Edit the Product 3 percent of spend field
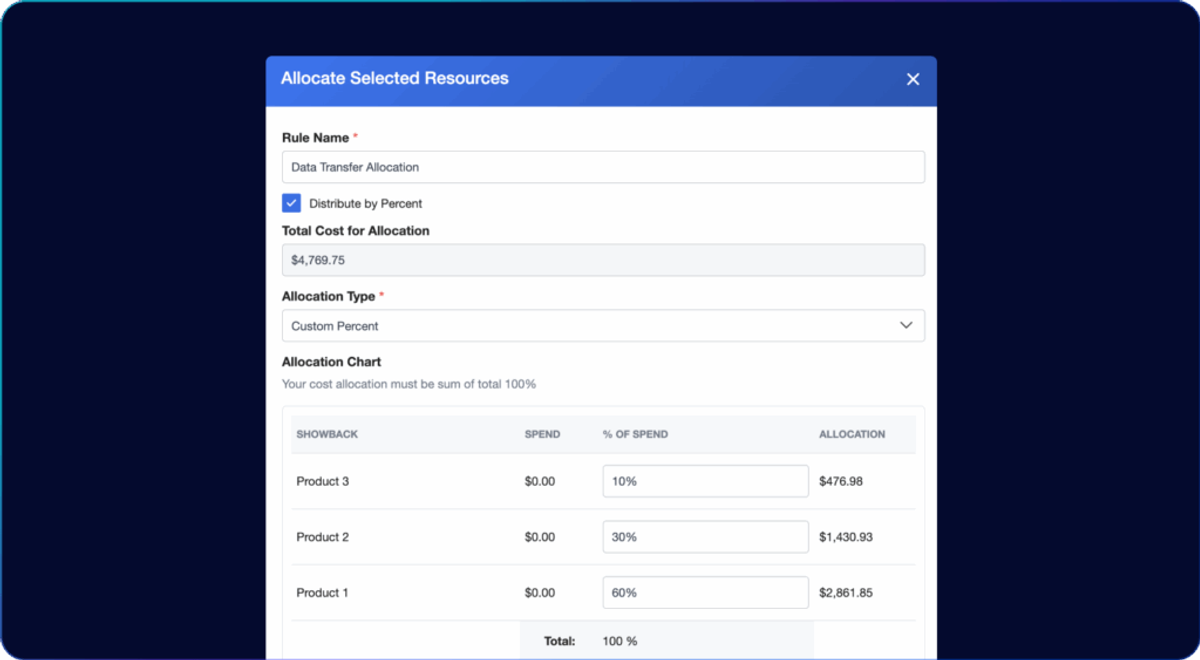The width and height of the screenshot is (1200, 660). pyautogui.click(x=705, y=481)
